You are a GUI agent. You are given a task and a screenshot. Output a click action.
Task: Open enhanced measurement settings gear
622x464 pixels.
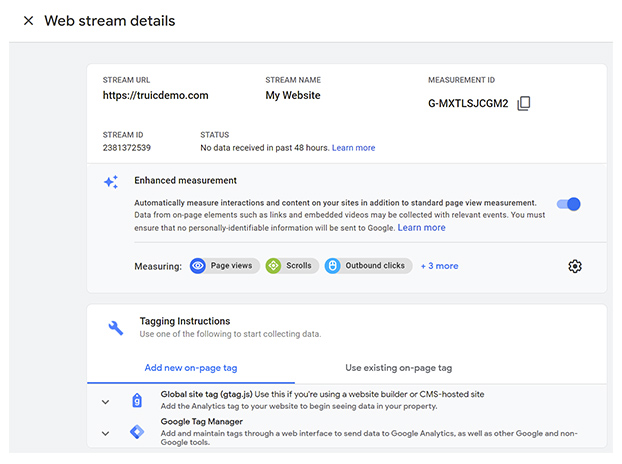coord(575,266)
